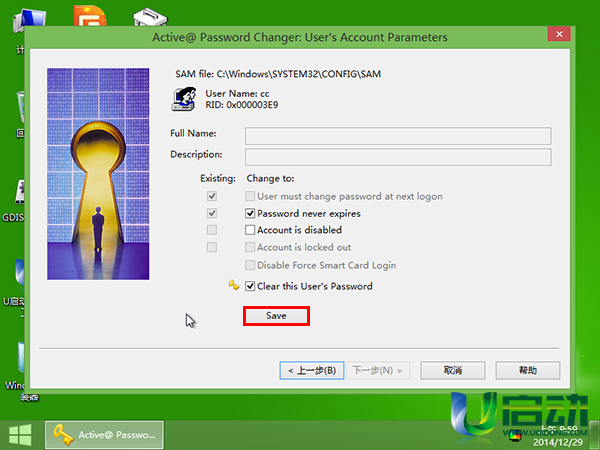Image resolution: width=600 pixels, height=450 pixels.
Task: Focus the Full Name input field
Action: click(398, 136)
